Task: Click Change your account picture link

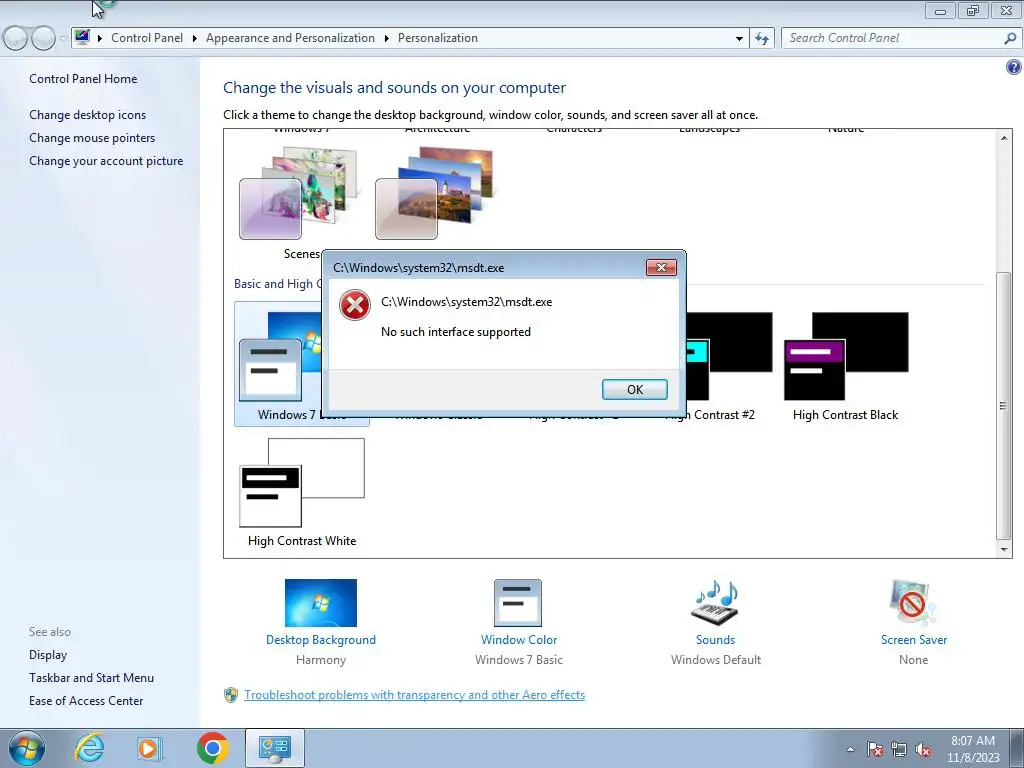Action: click(106, 161)
